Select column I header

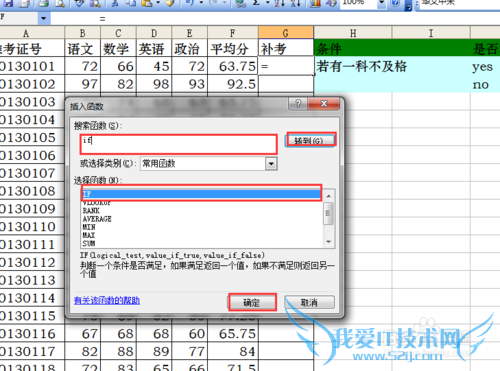pyautogui.click(x=431, y=33)
